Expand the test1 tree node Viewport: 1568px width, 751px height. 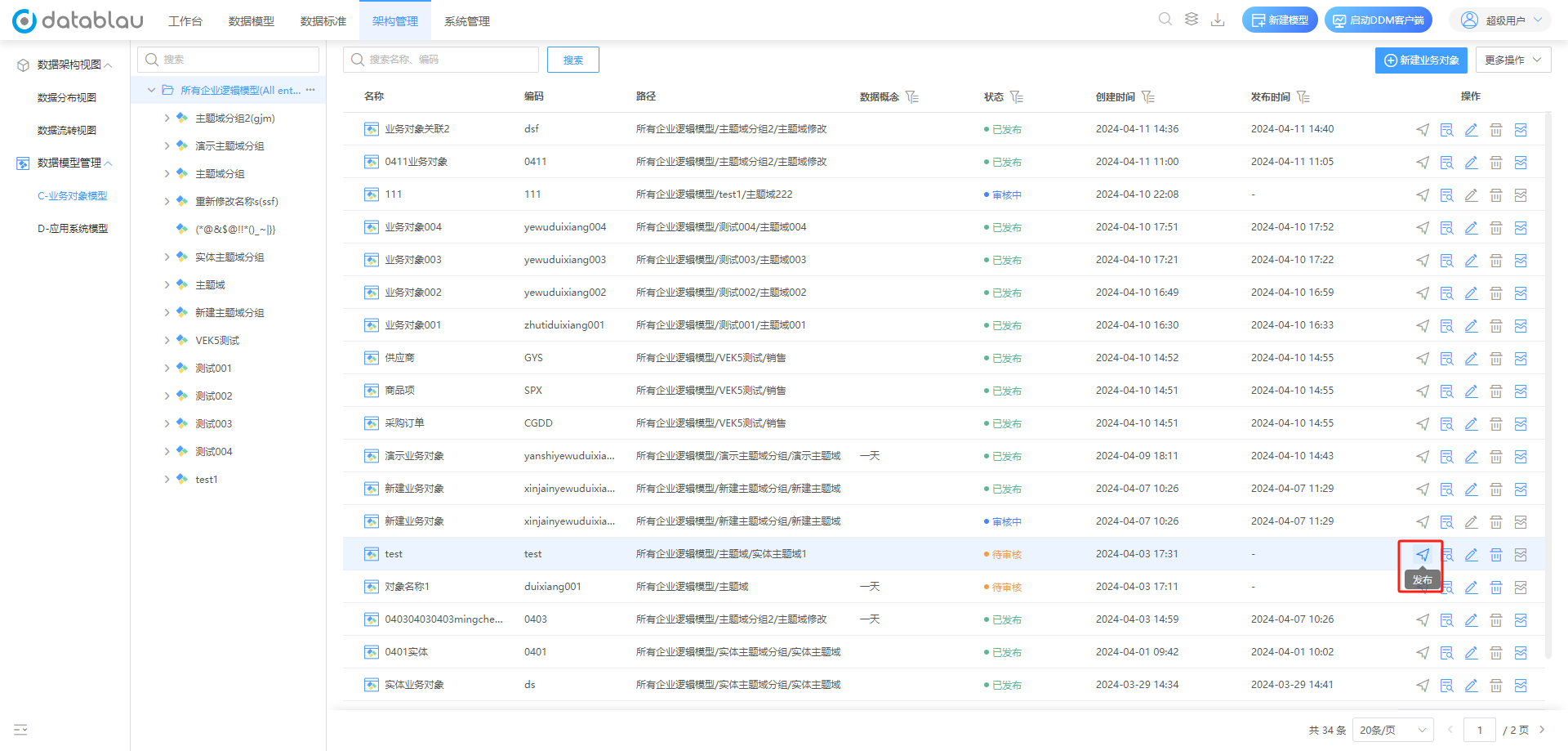pos(167,480)
